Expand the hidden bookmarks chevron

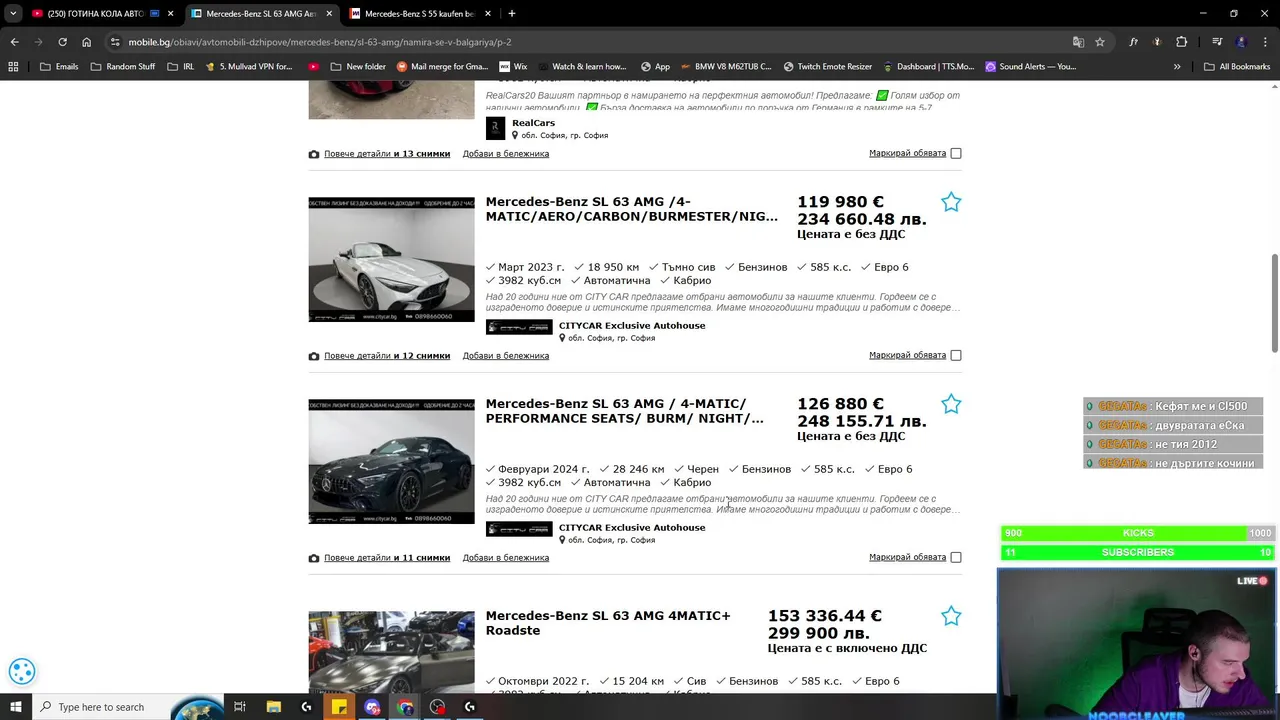coord(1177,67)
